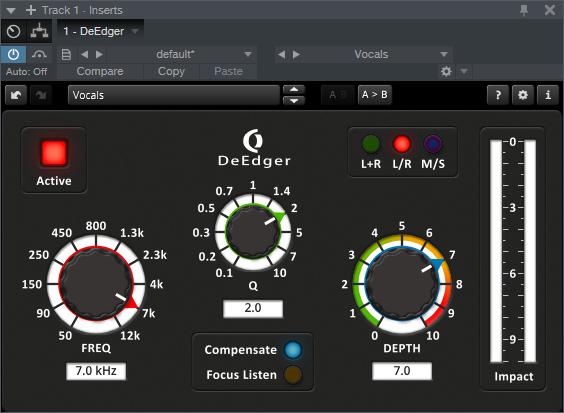Open the plugin Vocals preset field
Viewport: 564px width, 413px height.
point(173,95)
